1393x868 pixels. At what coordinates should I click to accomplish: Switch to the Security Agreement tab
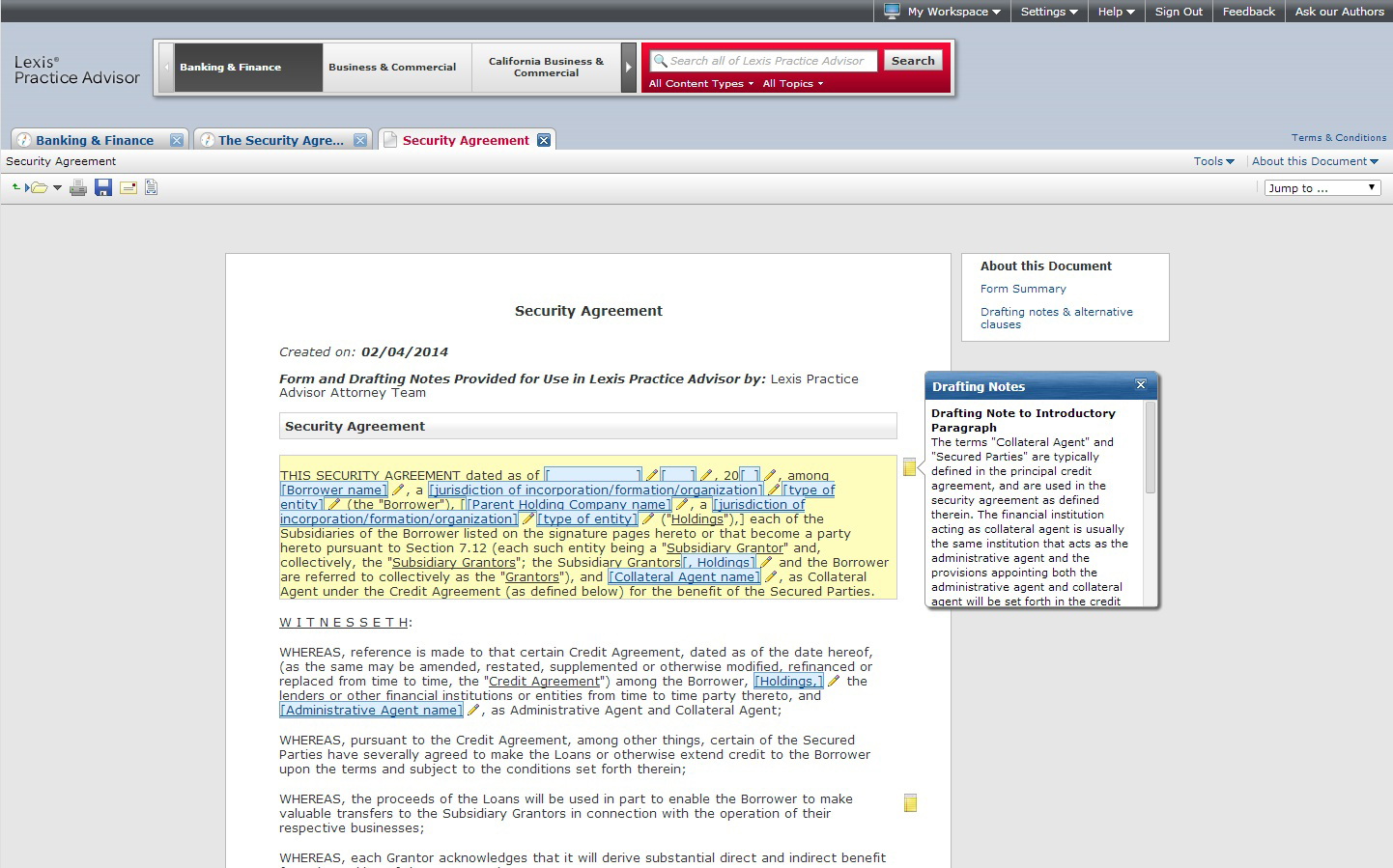point(466,140)
